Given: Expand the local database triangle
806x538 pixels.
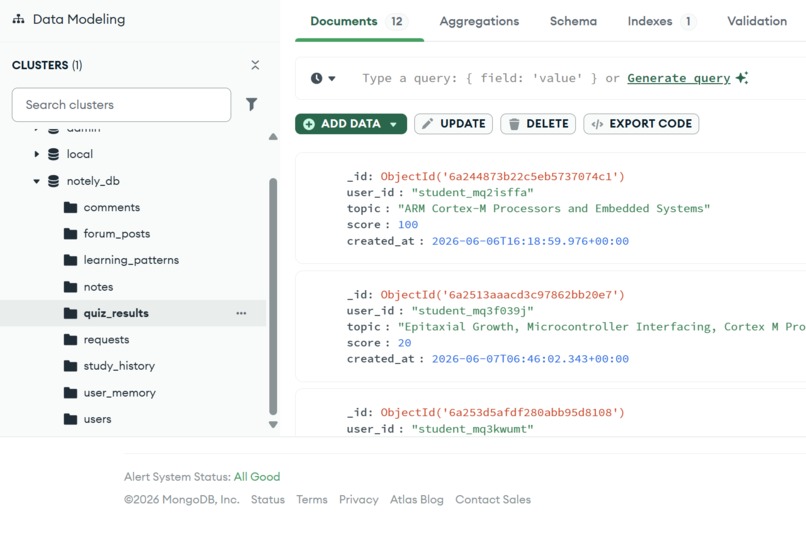Looking at the screenshot, I should click(x=36, y=154).
